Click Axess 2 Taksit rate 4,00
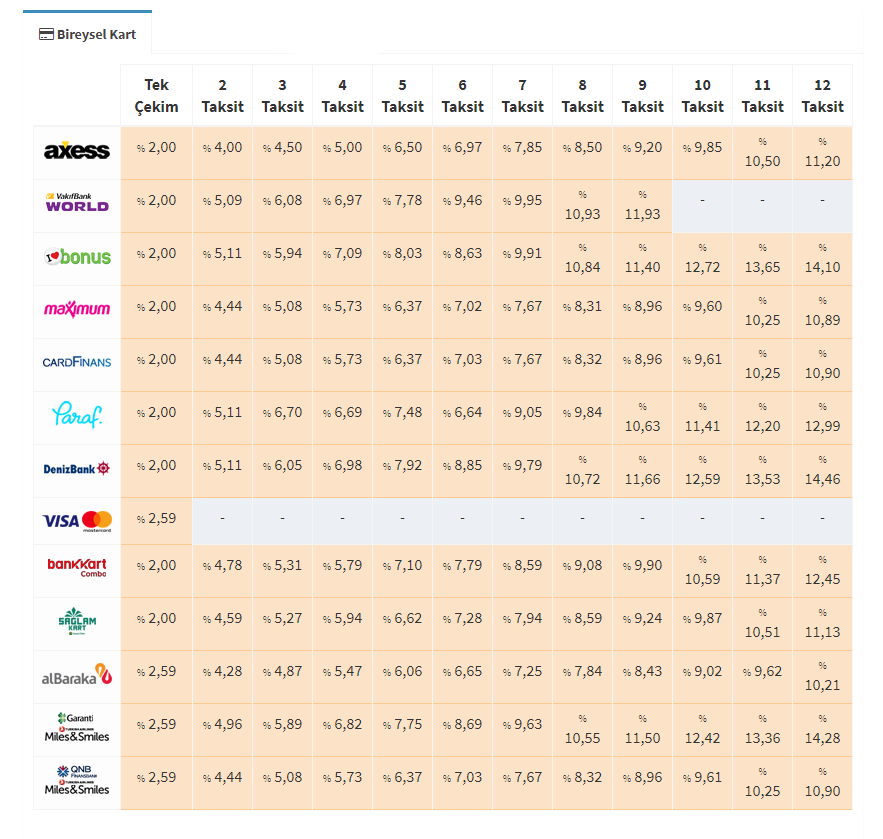The image size is (883, 839). point(222,148)
